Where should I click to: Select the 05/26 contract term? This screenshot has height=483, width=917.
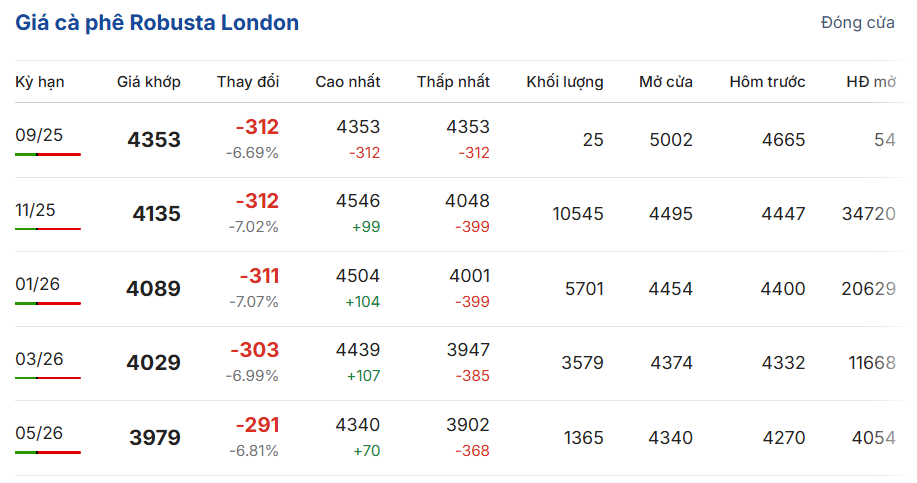[x=39, y=433]
